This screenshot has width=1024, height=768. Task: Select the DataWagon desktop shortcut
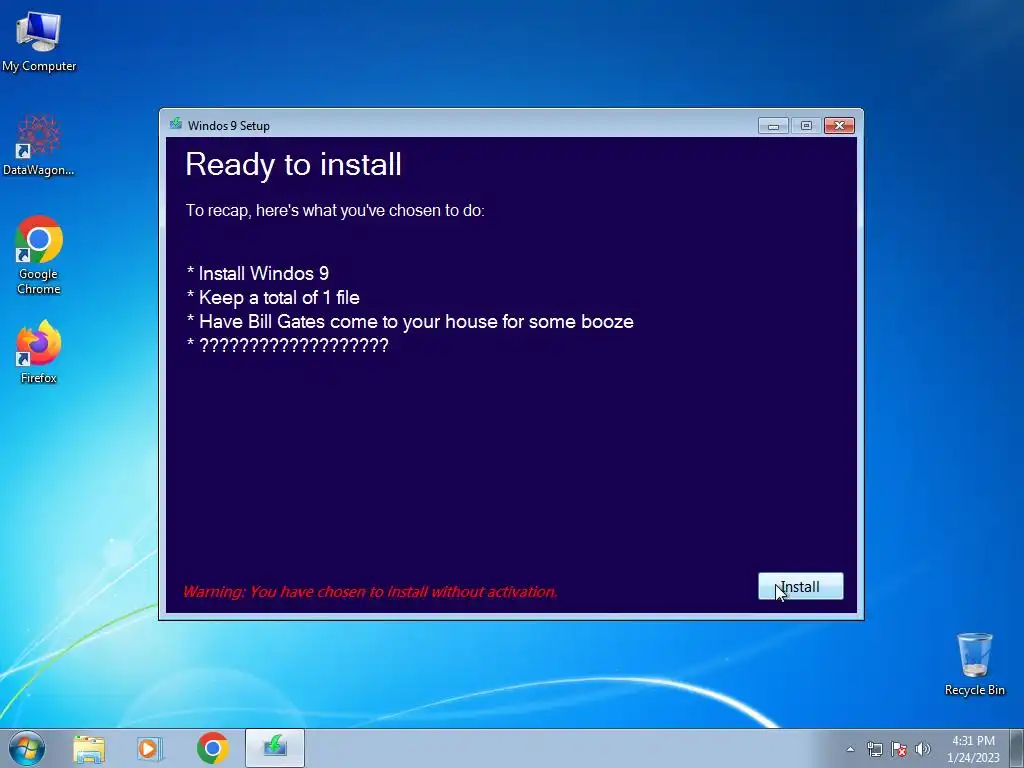[39, 145]
